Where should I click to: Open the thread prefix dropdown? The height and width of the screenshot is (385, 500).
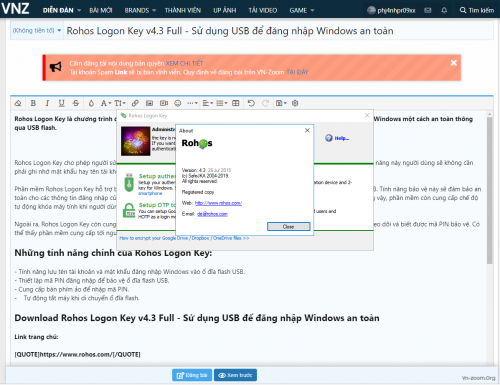point(37,31)
